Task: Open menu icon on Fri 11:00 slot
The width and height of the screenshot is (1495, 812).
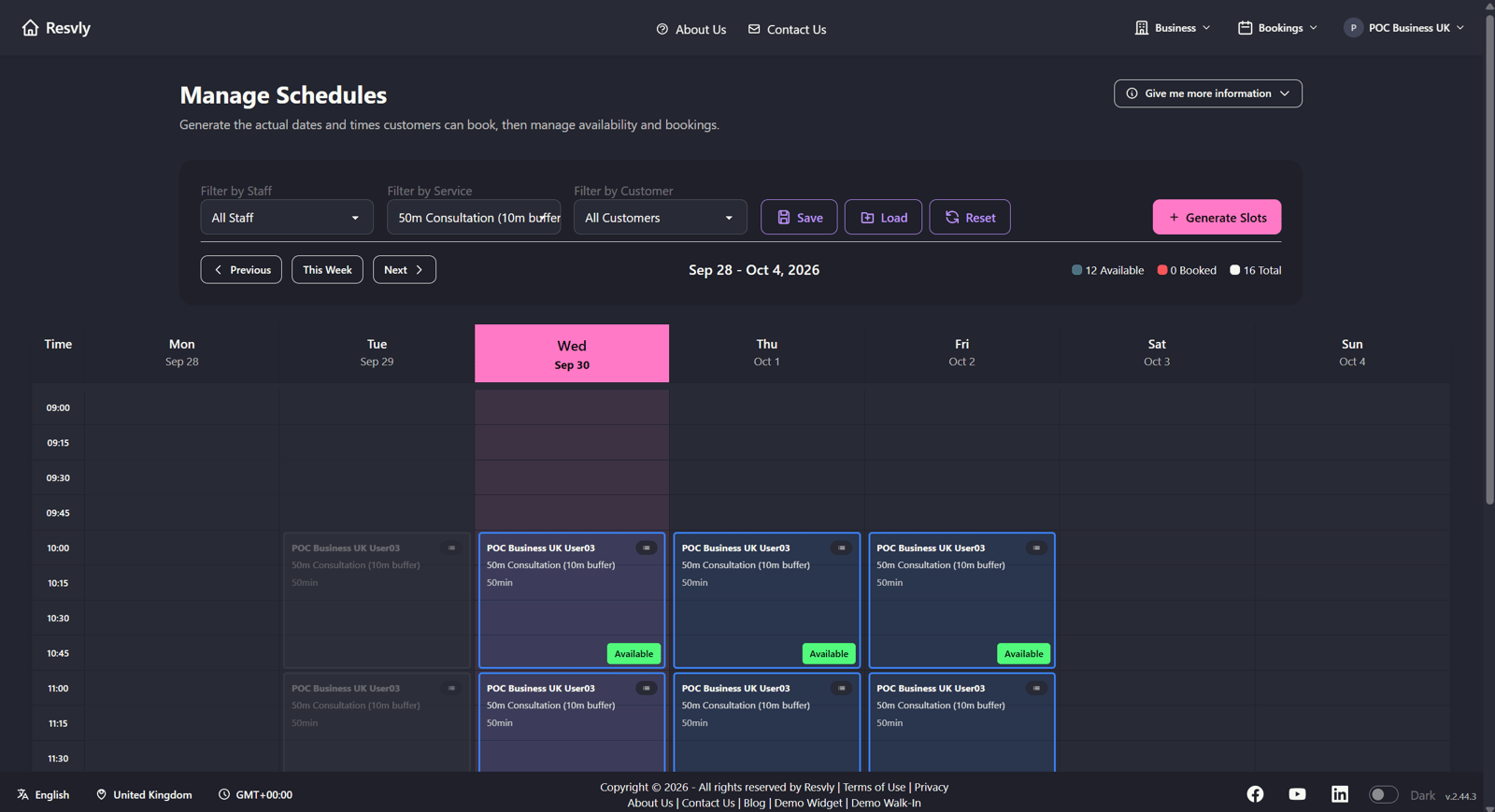Action: (x=1036, y=689)
